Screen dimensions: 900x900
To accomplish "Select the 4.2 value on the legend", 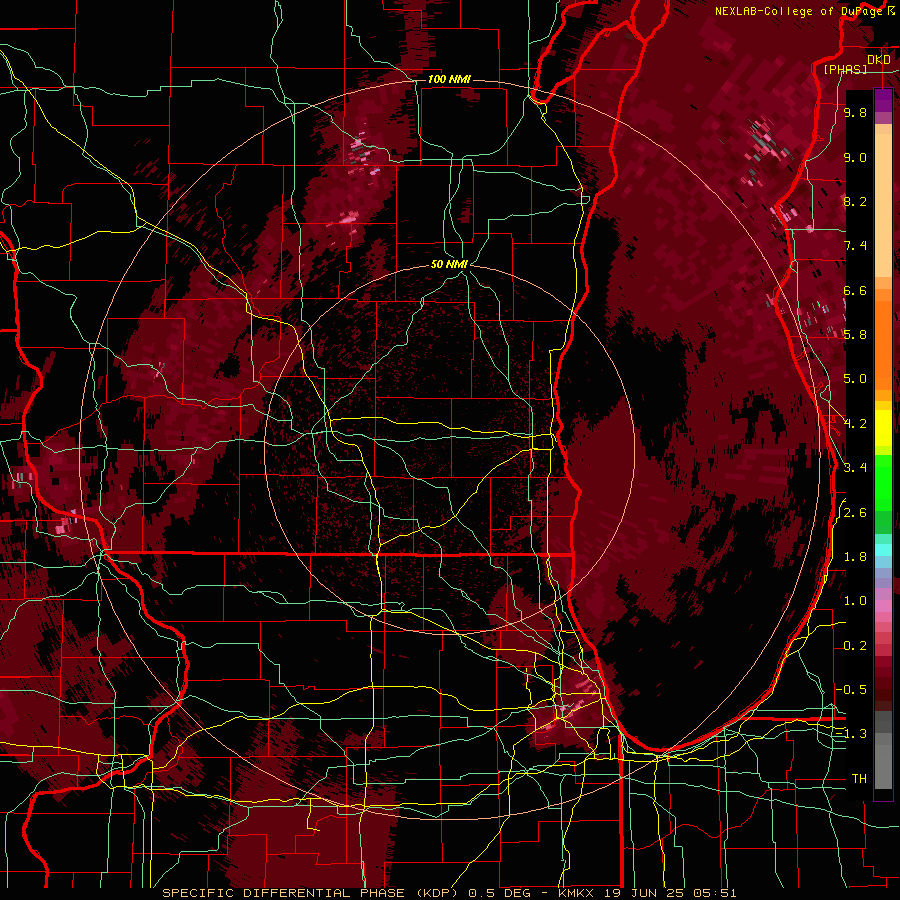I will click(855, 424).
